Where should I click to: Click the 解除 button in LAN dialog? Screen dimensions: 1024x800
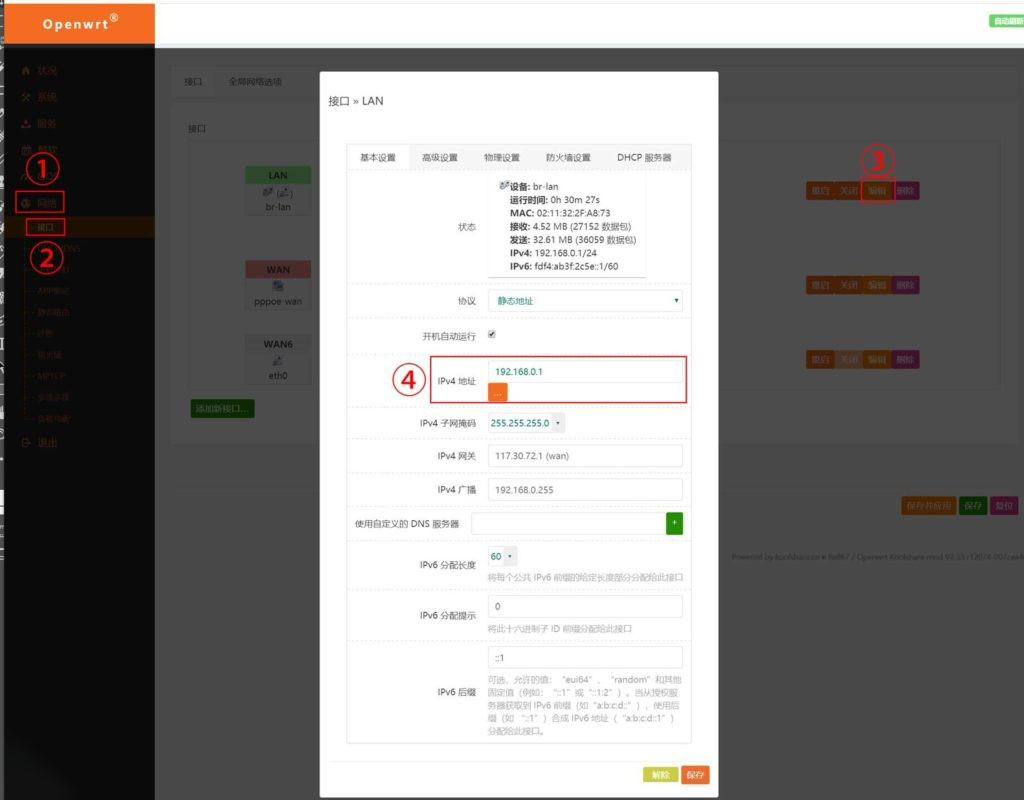[x=660, y=775]
